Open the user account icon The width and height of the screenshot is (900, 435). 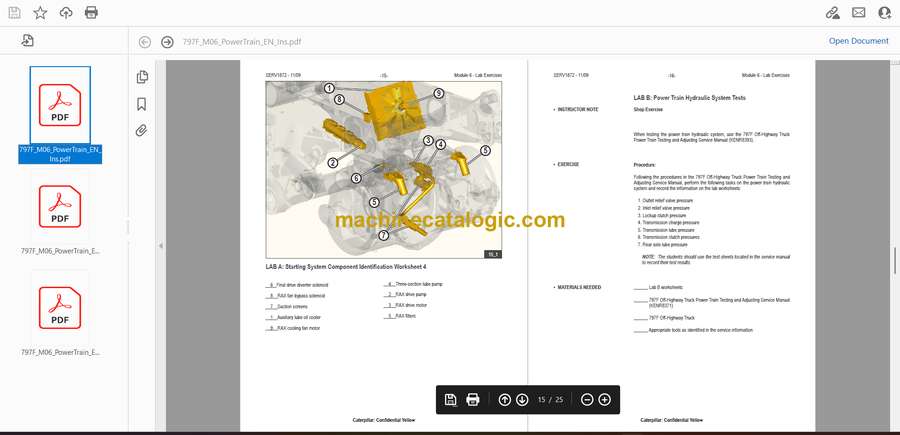[x=885, y=13]
